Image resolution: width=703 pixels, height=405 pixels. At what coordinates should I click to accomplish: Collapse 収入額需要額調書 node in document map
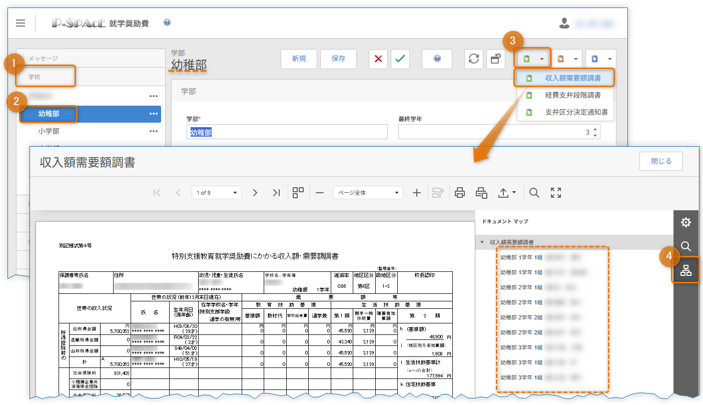coord(482,242)
